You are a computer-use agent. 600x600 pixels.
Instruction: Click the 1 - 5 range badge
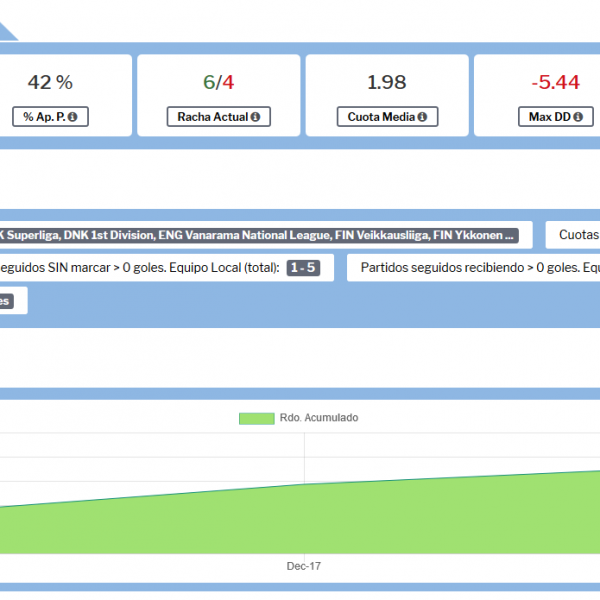point(303,268)
